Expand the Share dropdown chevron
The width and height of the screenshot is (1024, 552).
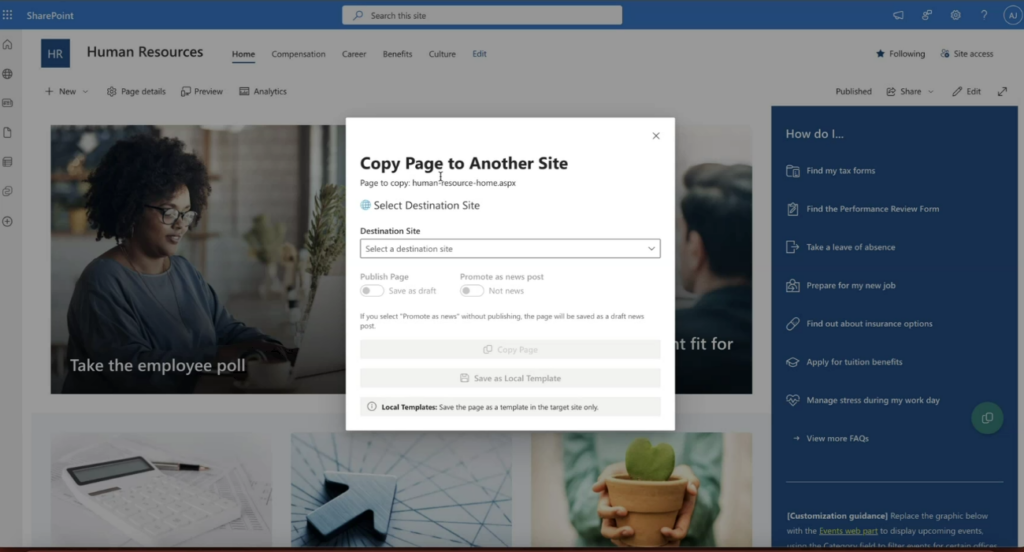[931, 91]
